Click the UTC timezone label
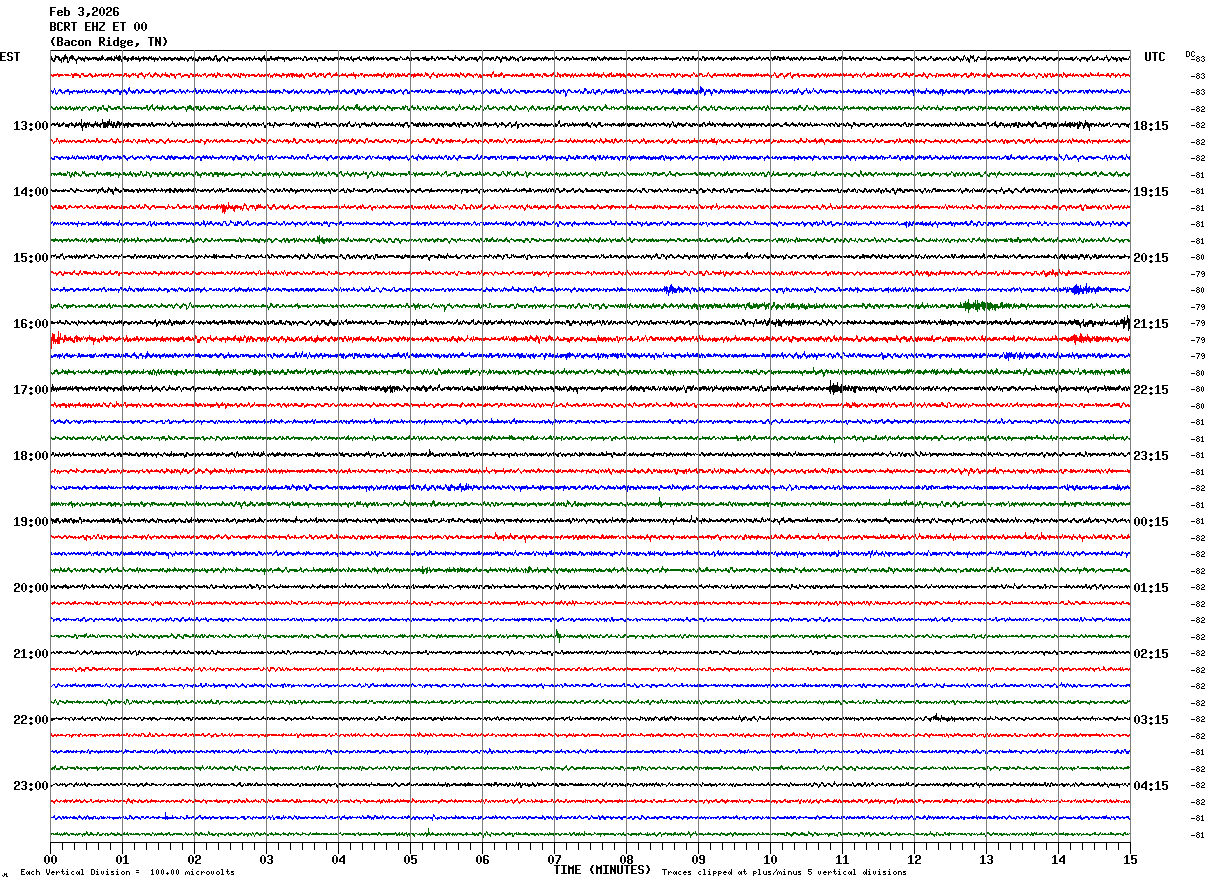 click(x=1155, y=57)
